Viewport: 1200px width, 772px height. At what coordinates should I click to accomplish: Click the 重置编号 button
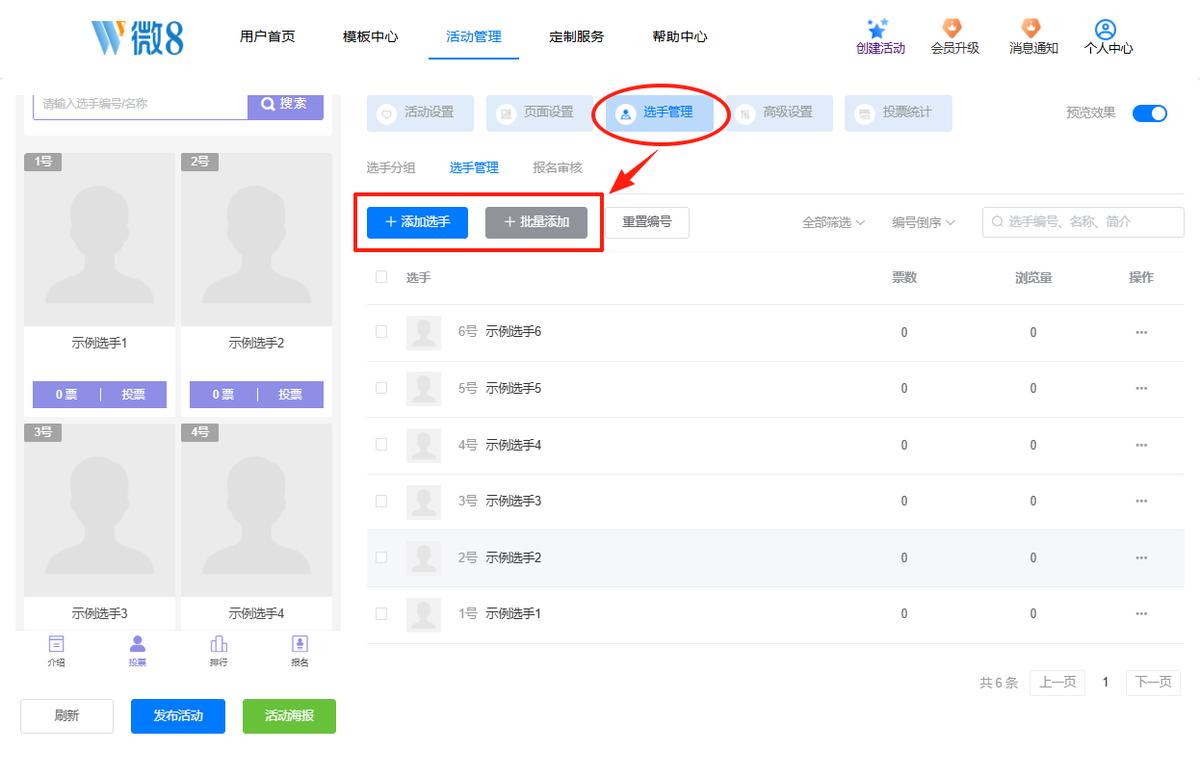647,222
